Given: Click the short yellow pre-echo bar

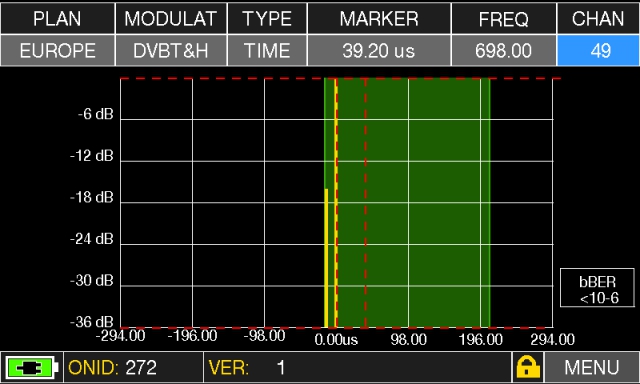Looking at the screenshot, I should 326,258.
